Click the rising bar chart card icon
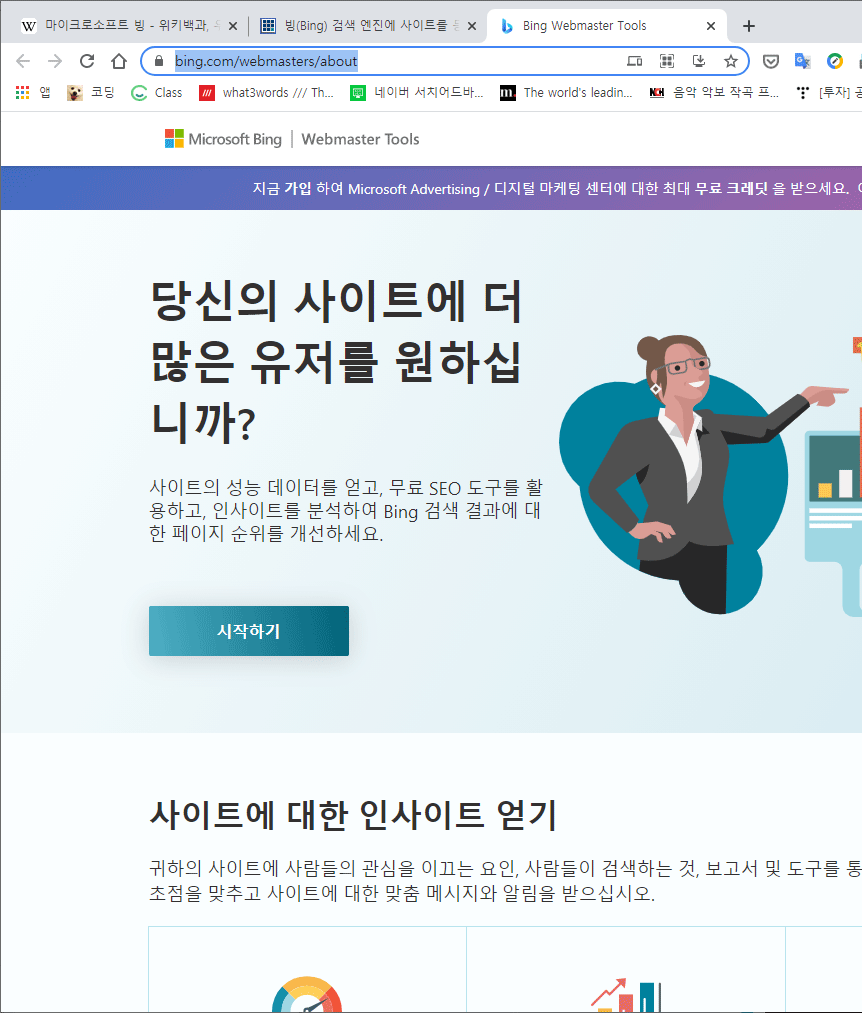862x1013 pixels. click(x=626, y=995)
